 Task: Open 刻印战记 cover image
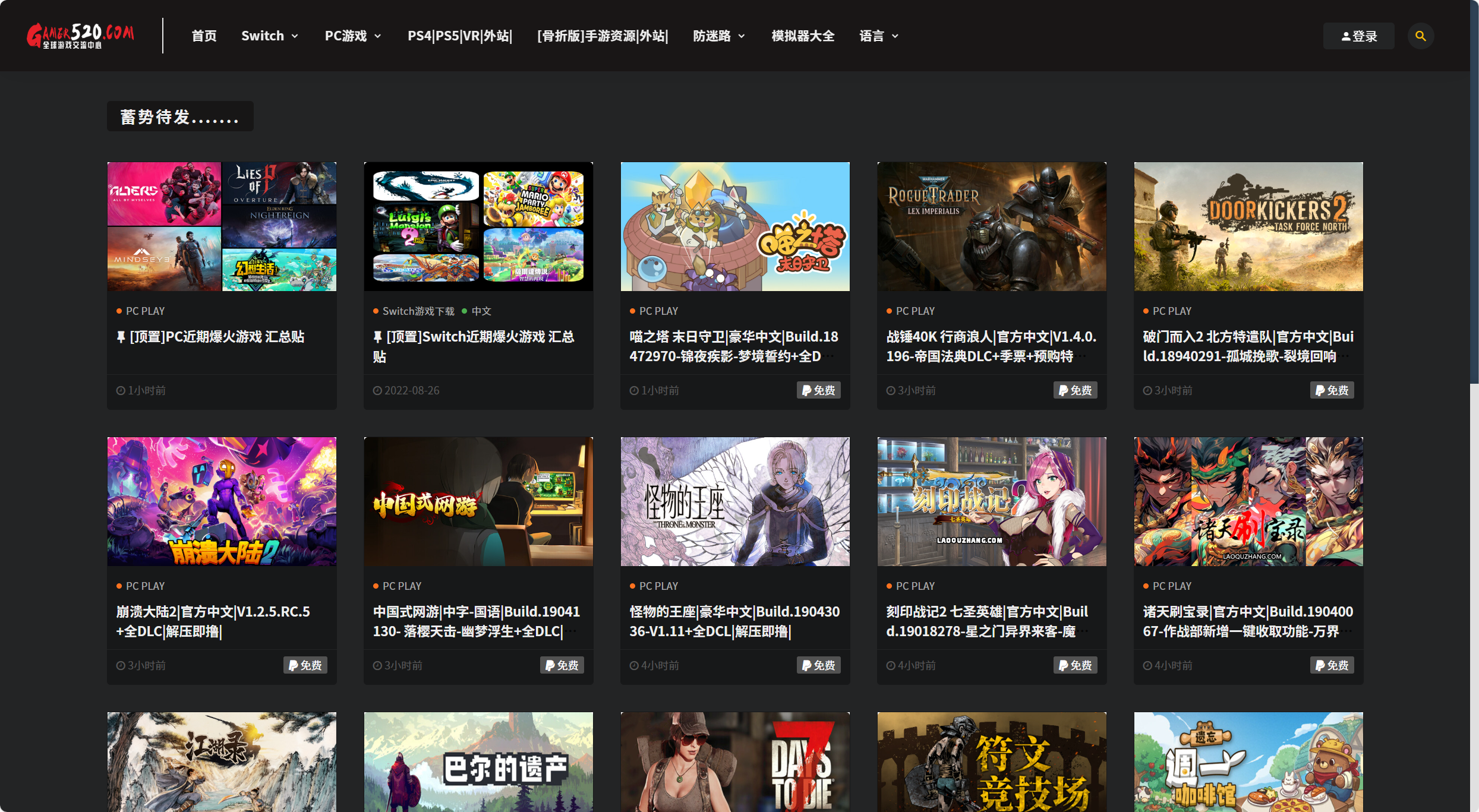[x=992, y=501]
